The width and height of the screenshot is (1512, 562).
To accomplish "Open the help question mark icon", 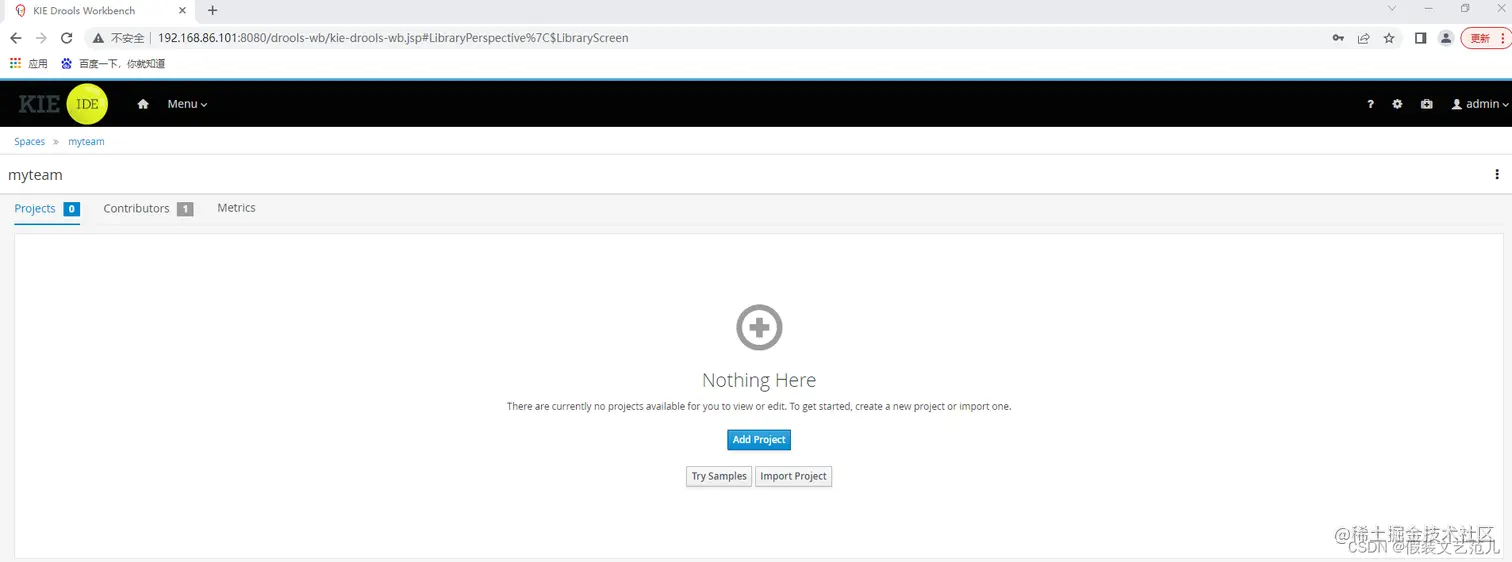I will [x=1370, y=104].
